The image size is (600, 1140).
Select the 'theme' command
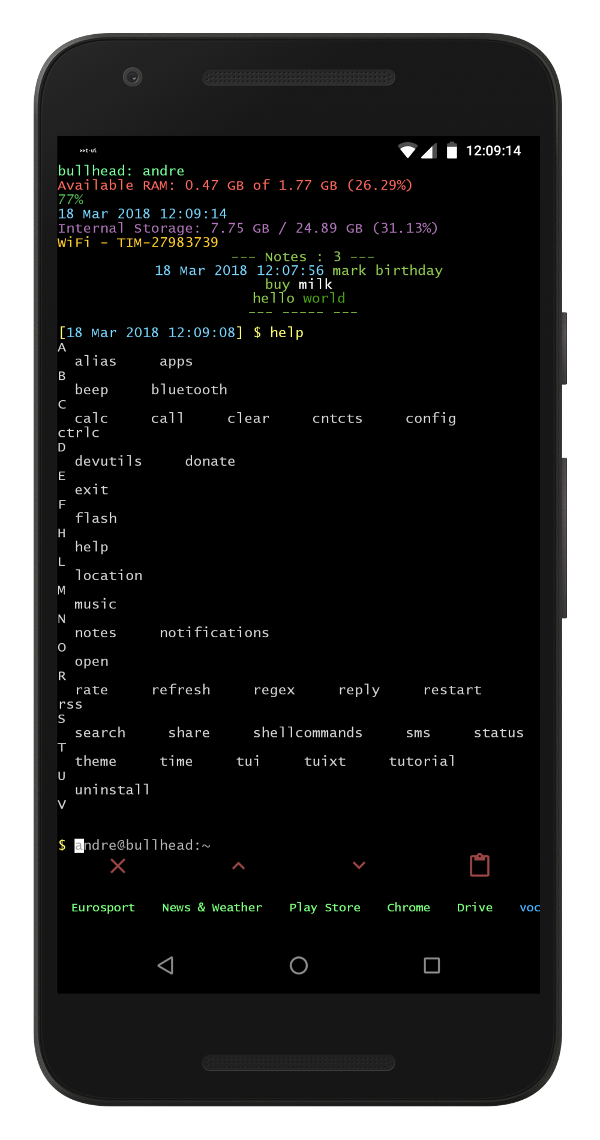tap(95, 761)
